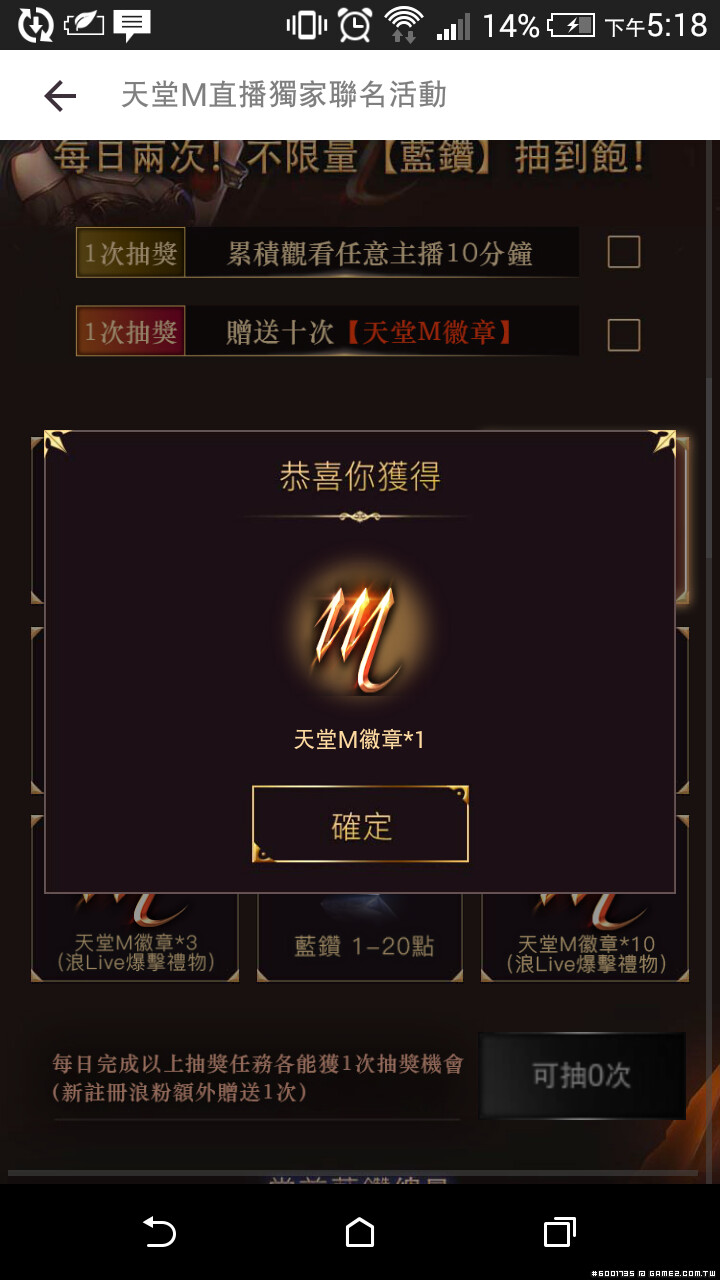The width and height of the screenshot is (720, 1280).
Task: Tap the red 1次抽獎 label
Action: click(x=130, y=332)
